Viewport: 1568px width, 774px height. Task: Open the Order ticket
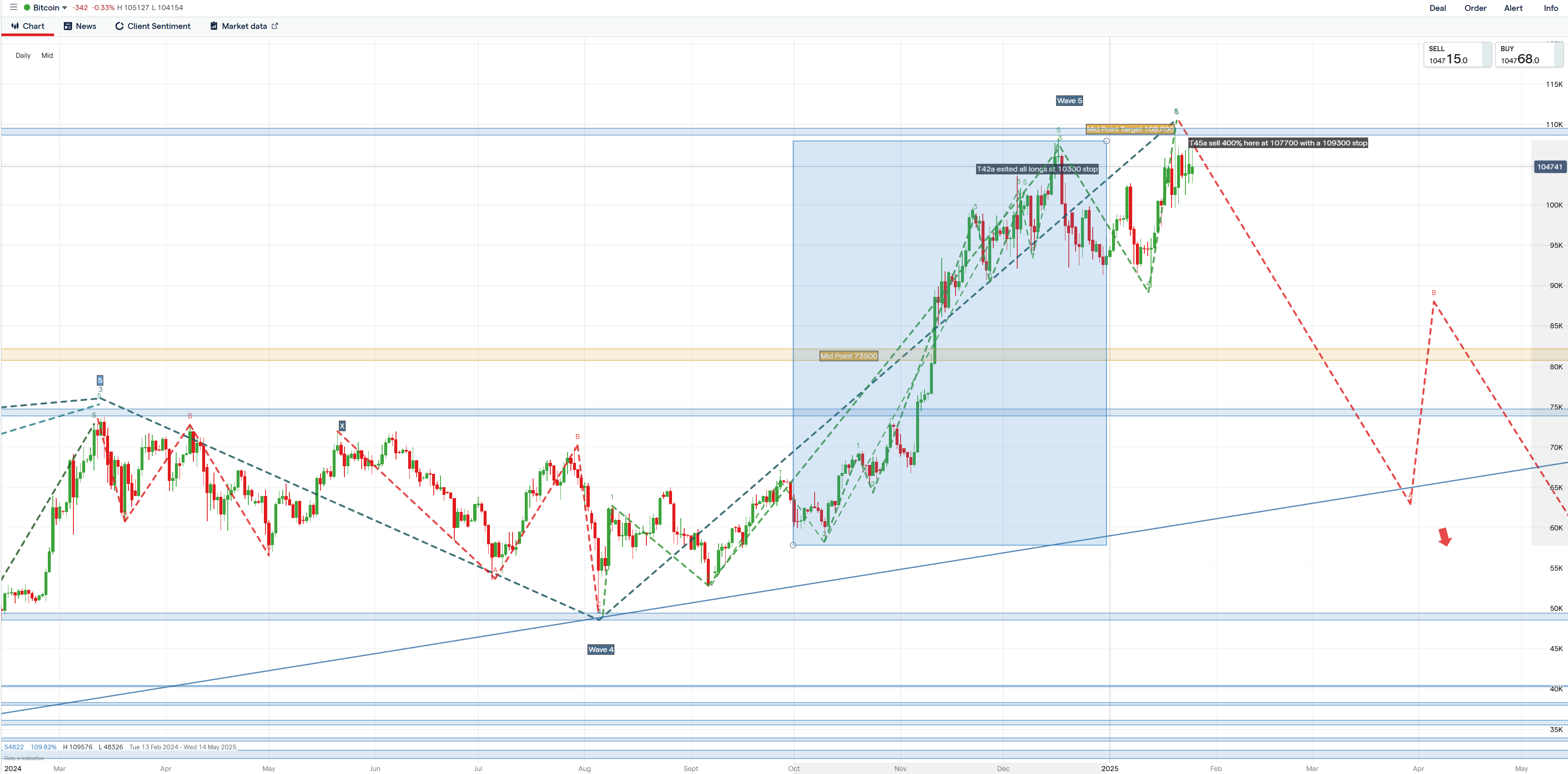click(x=1475, y=8)
